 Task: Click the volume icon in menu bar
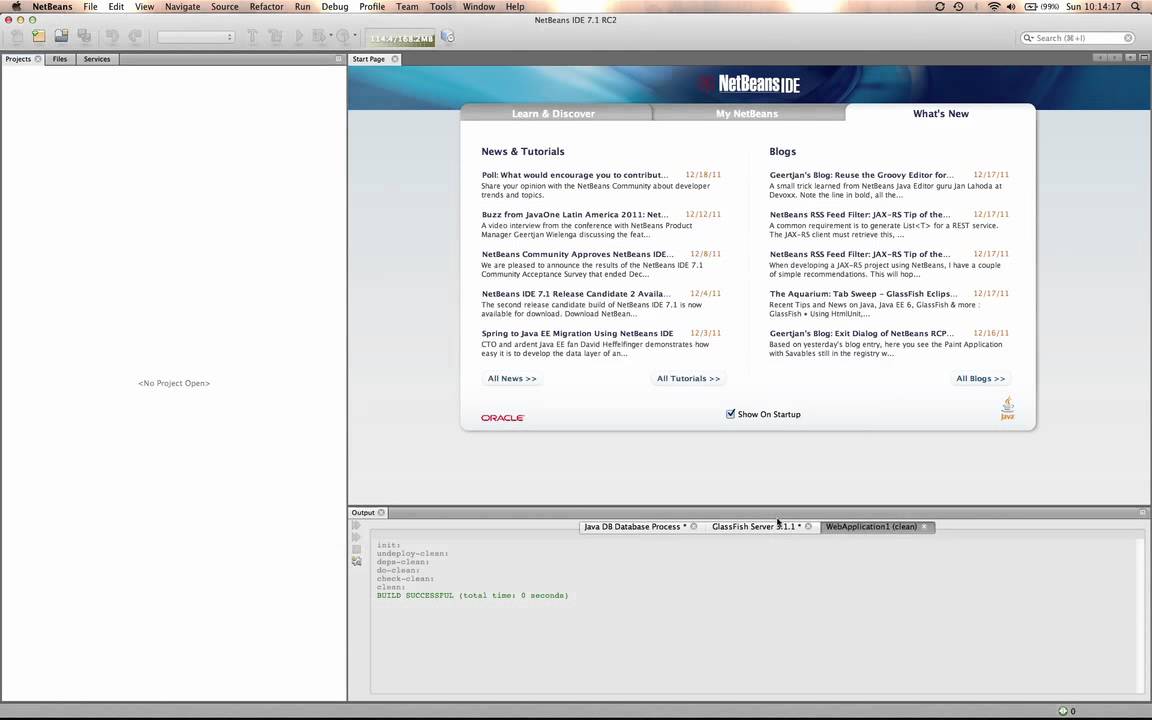coord(1011,7)
